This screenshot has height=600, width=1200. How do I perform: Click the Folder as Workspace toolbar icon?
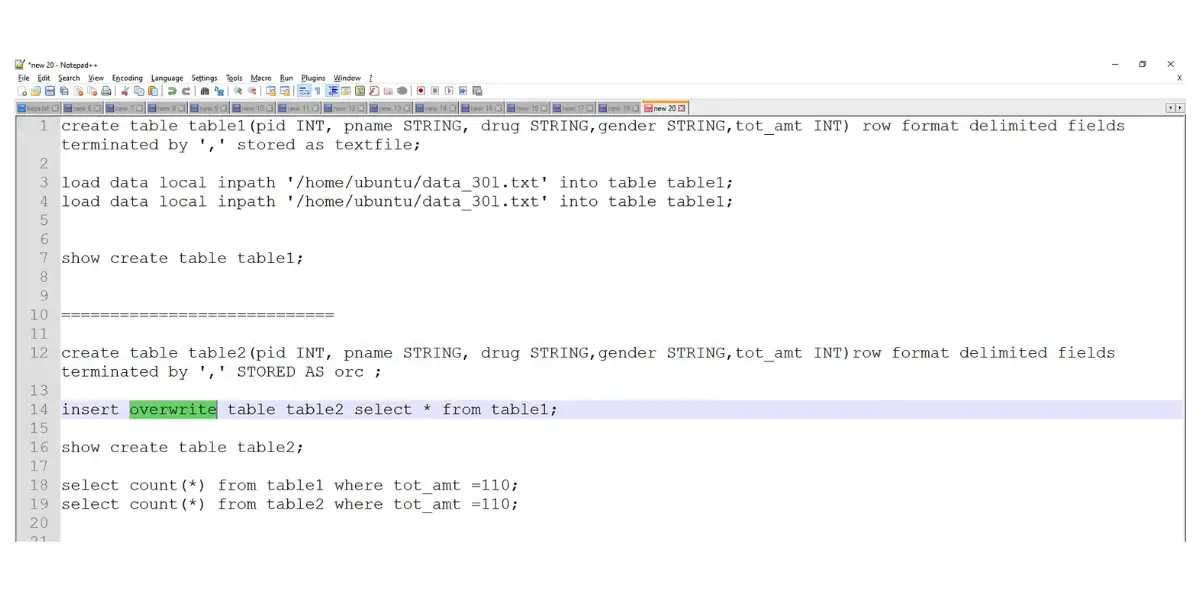click(388, 90)
